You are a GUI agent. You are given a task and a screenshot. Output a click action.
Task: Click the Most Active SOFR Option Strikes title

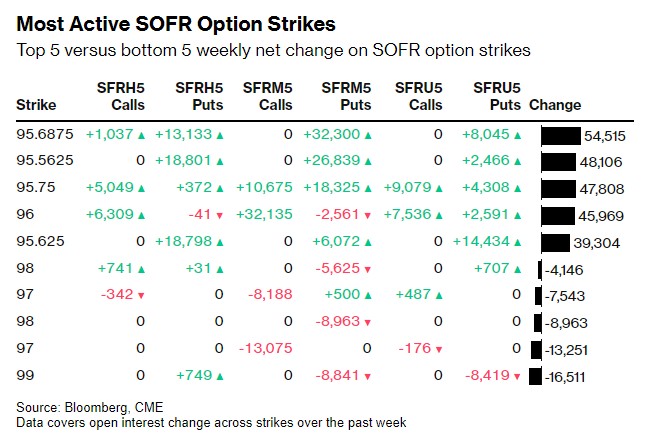tap(176, 22)
